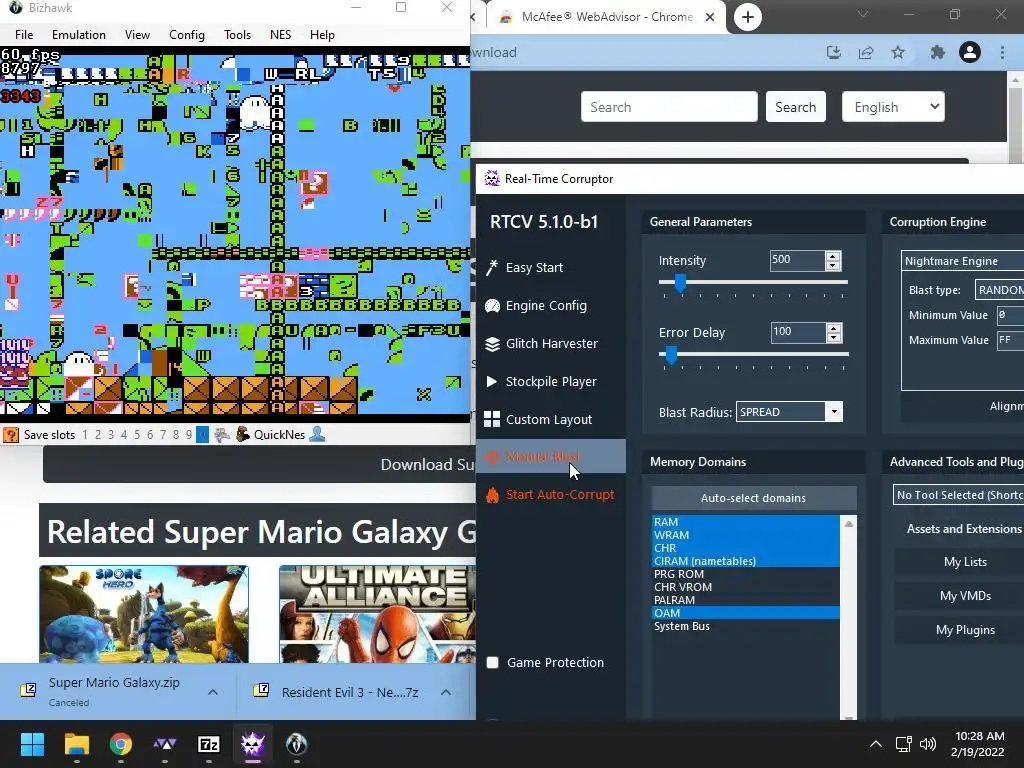1024x768 pixels.
Task: Open Blast type RANDOM dropdown
Action: click(x=999, y=290)
